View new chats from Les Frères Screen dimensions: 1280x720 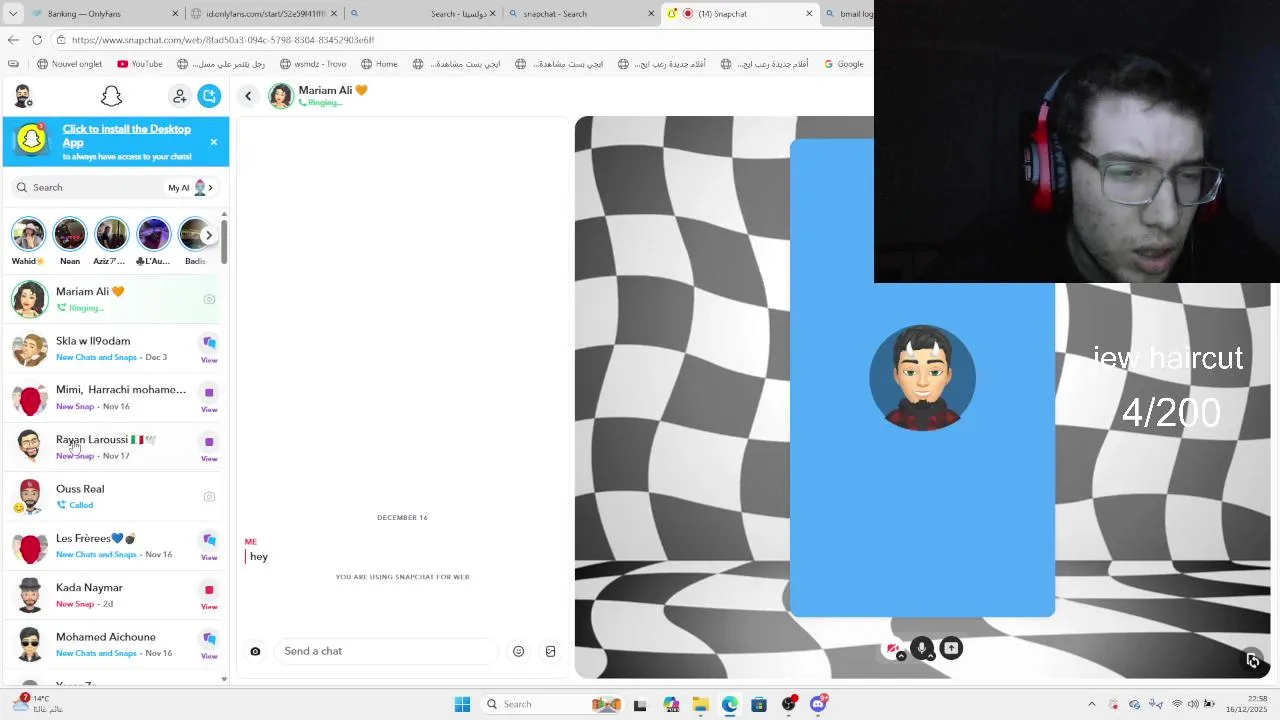pos(209,545)
